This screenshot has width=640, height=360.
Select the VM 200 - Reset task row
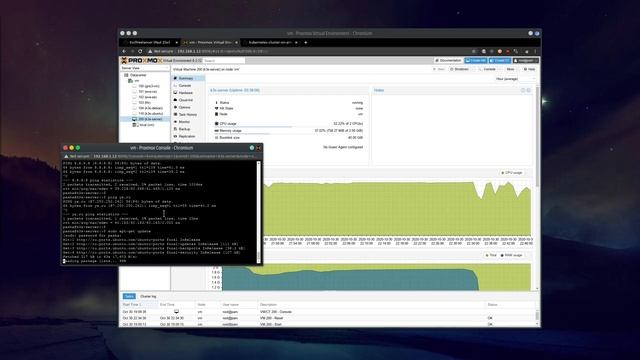(328, 318)
